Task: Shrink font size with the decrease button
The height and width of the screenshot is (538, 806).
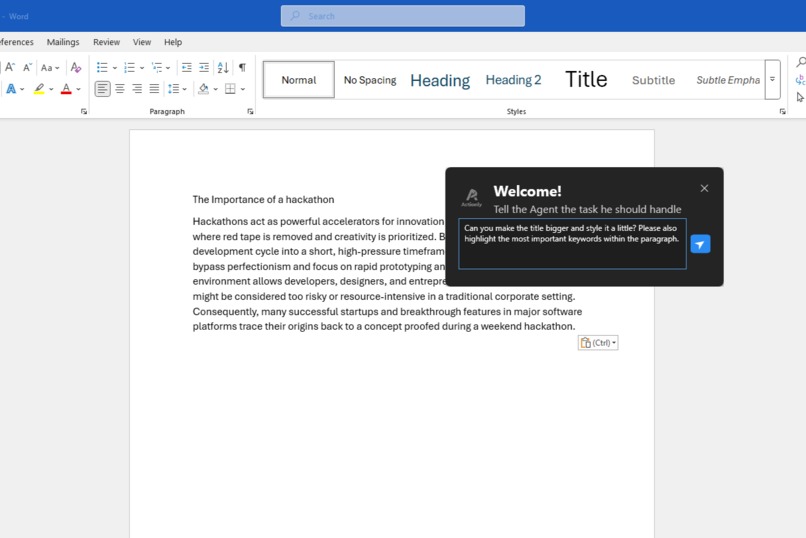Action: [27, 67]
